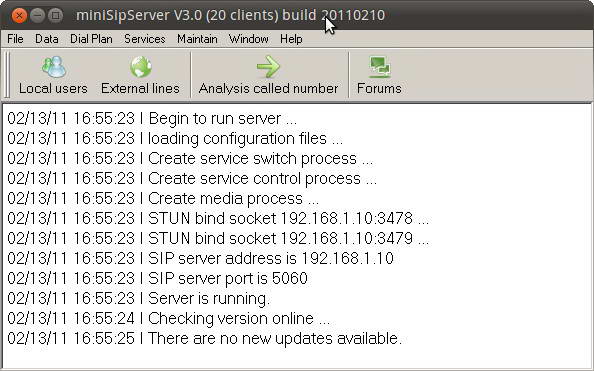Image resolution: width=594 pixels, height=371 pixels.
Task: Click the toolbar drag handle
Action: [7, 75]
